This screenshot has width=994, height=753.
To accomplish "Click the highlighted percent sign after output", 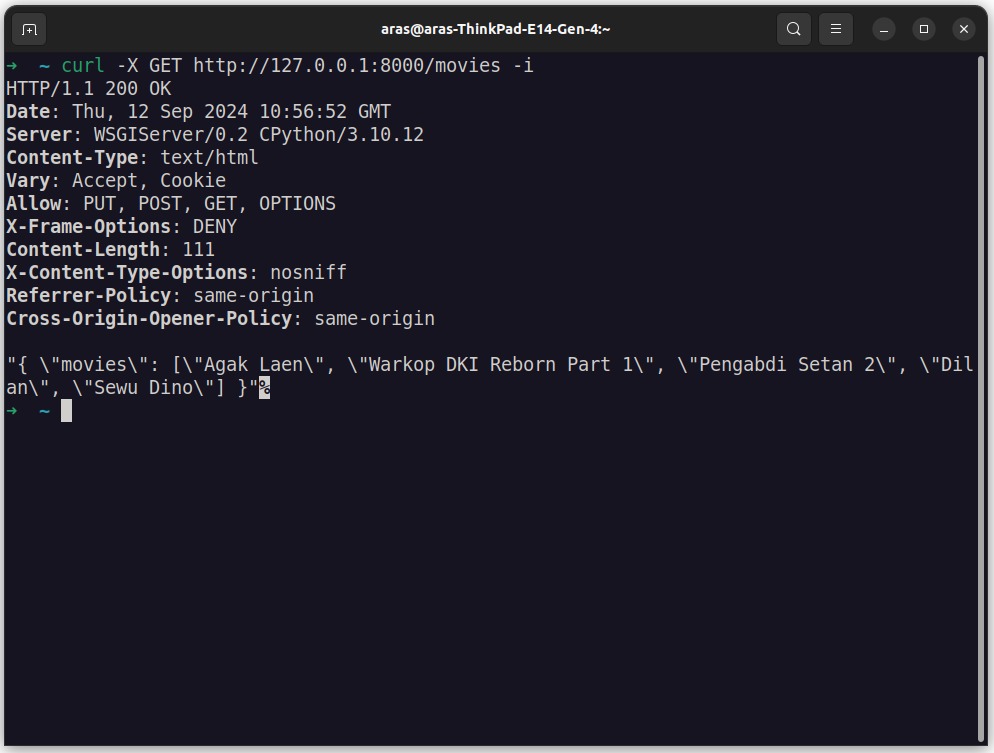I will [x=264, y=387].
